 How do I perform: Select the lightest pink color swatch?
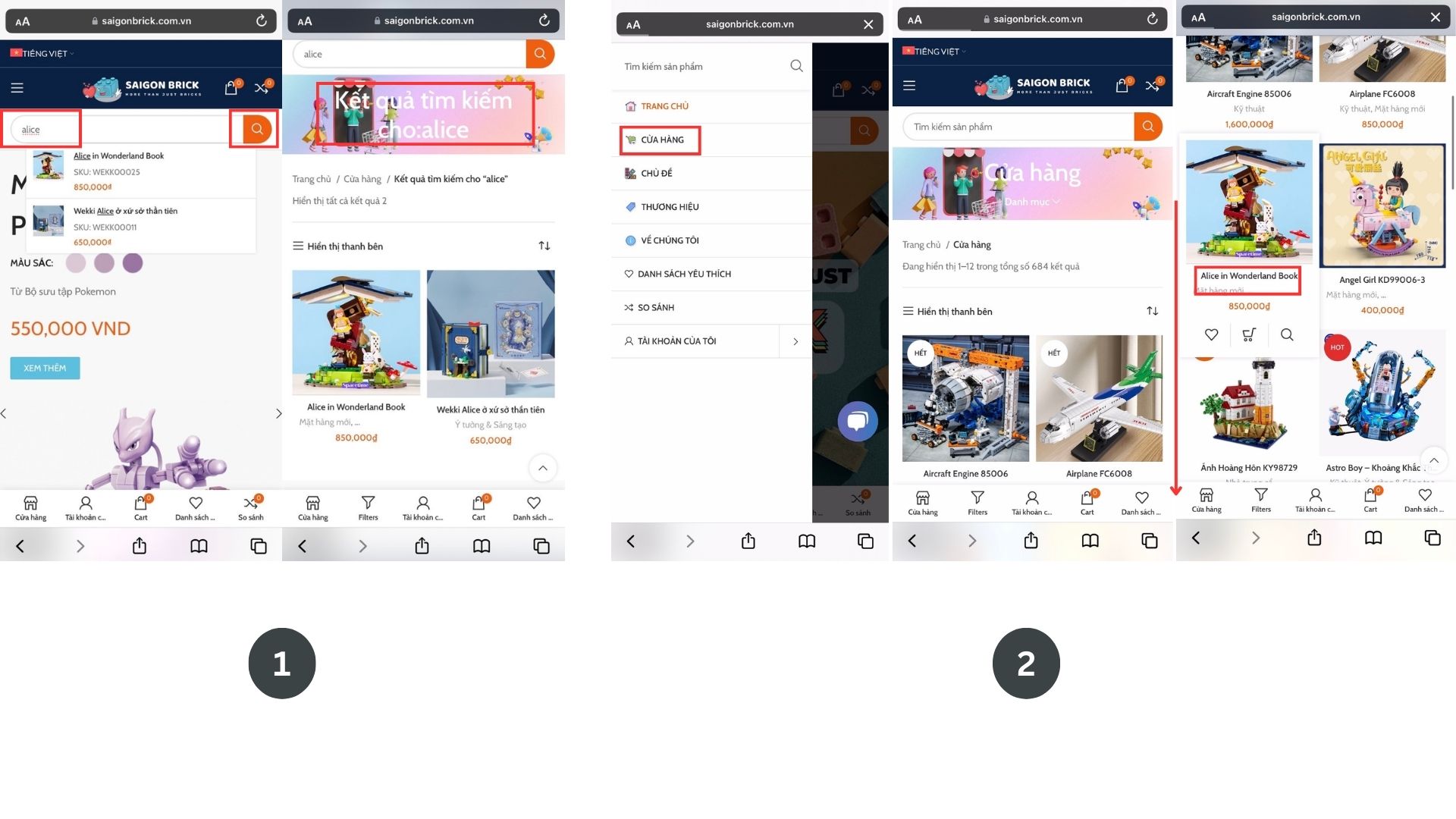[x=76, y=263]
